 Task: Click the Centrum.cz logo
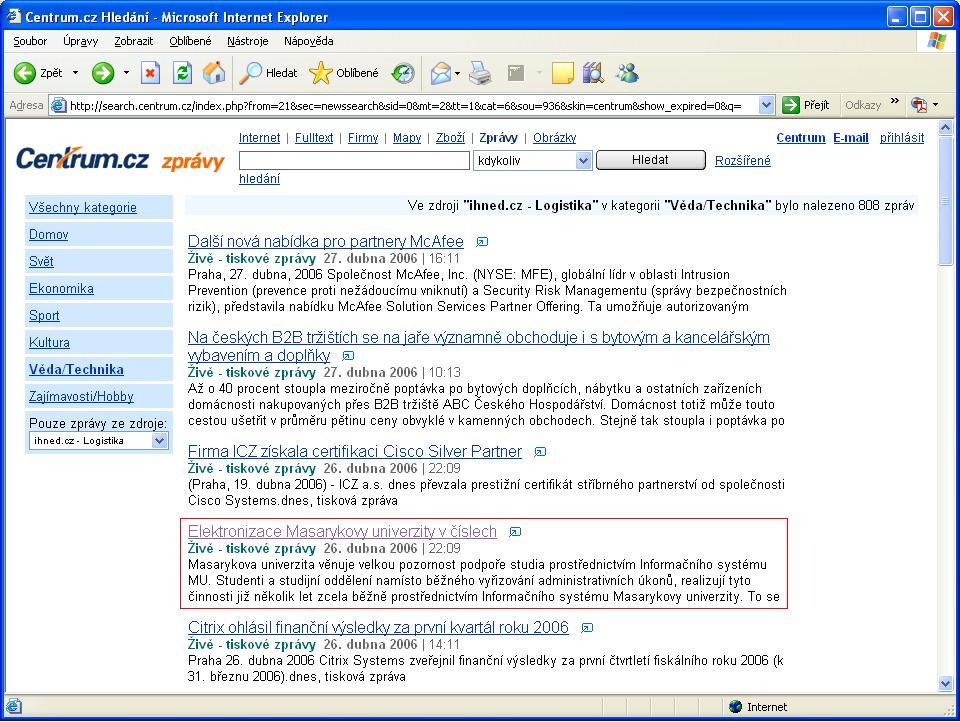click(x=82, y=159)
